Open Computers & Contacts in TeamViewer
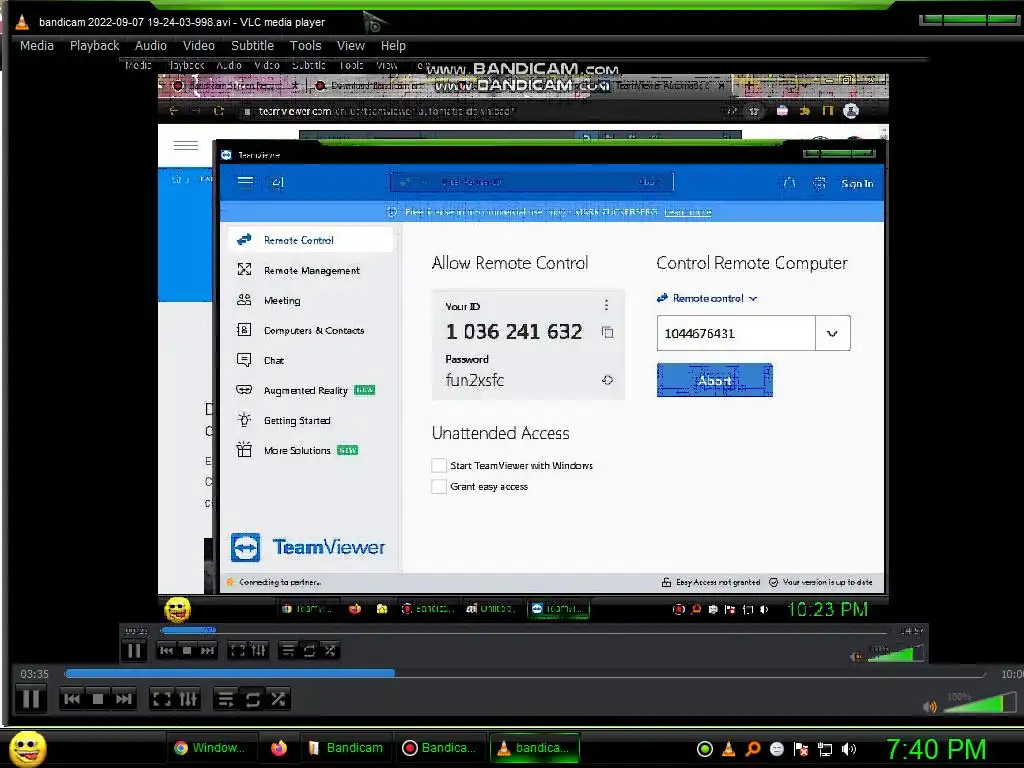The image size is (1024, 768). coord(311,330)
